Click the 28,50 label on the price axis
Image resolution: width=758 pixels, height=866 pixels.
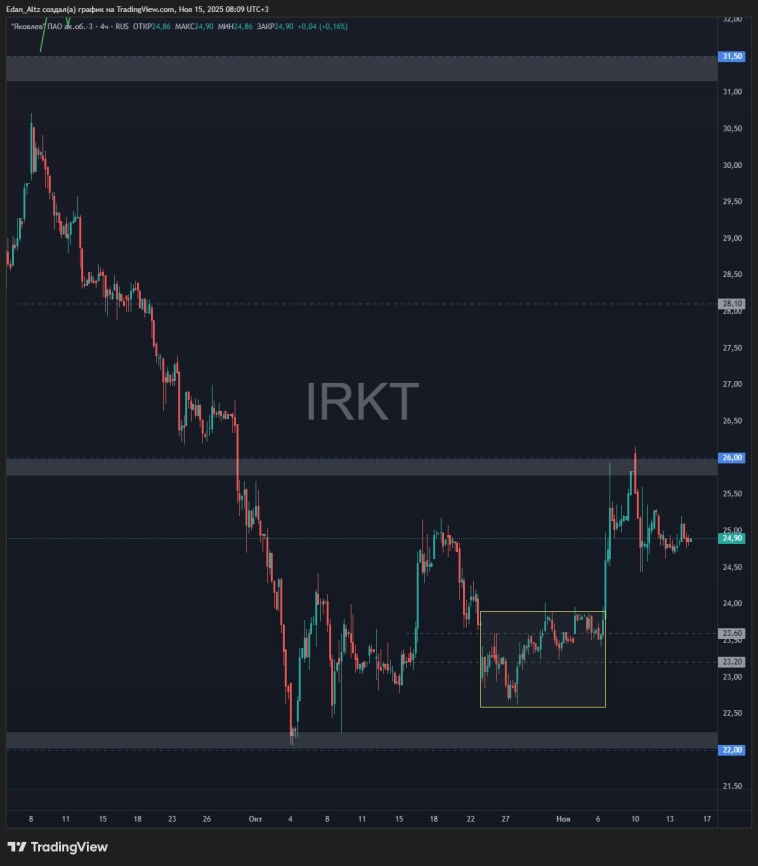click(x=732, y=274)
